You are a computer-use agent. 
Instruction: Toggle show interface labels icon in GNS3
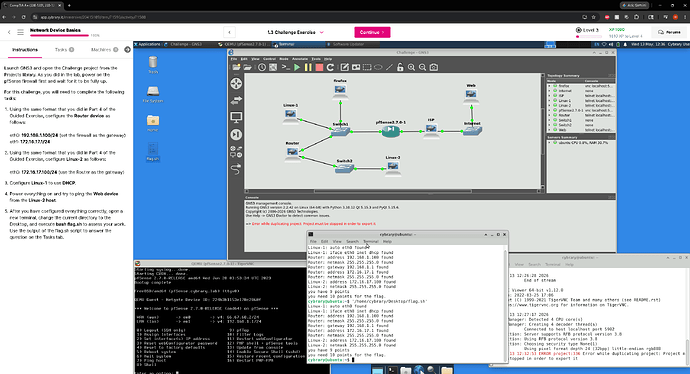coord(273,67)
